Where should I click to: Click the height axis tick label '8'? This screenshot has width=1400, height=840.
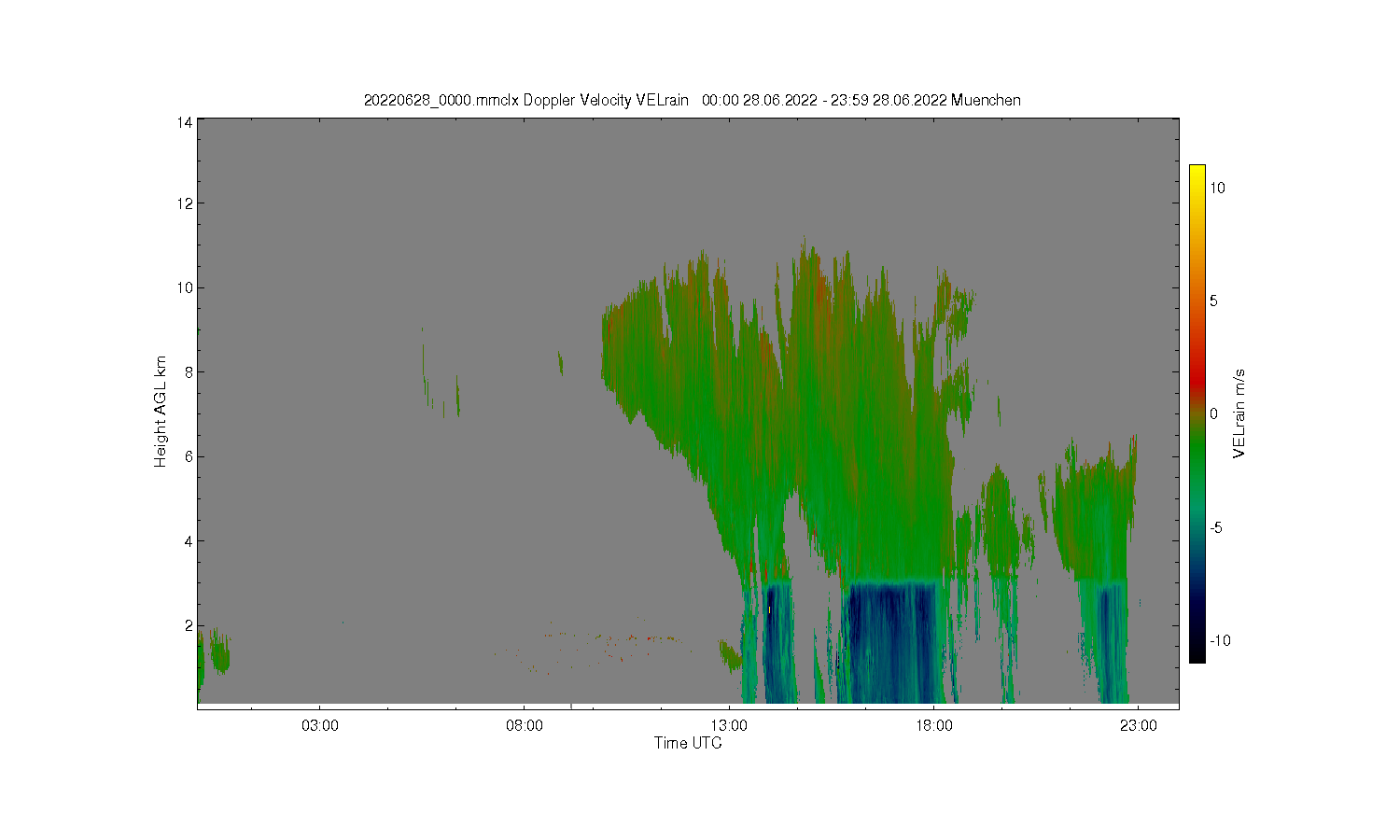point(189,372)
